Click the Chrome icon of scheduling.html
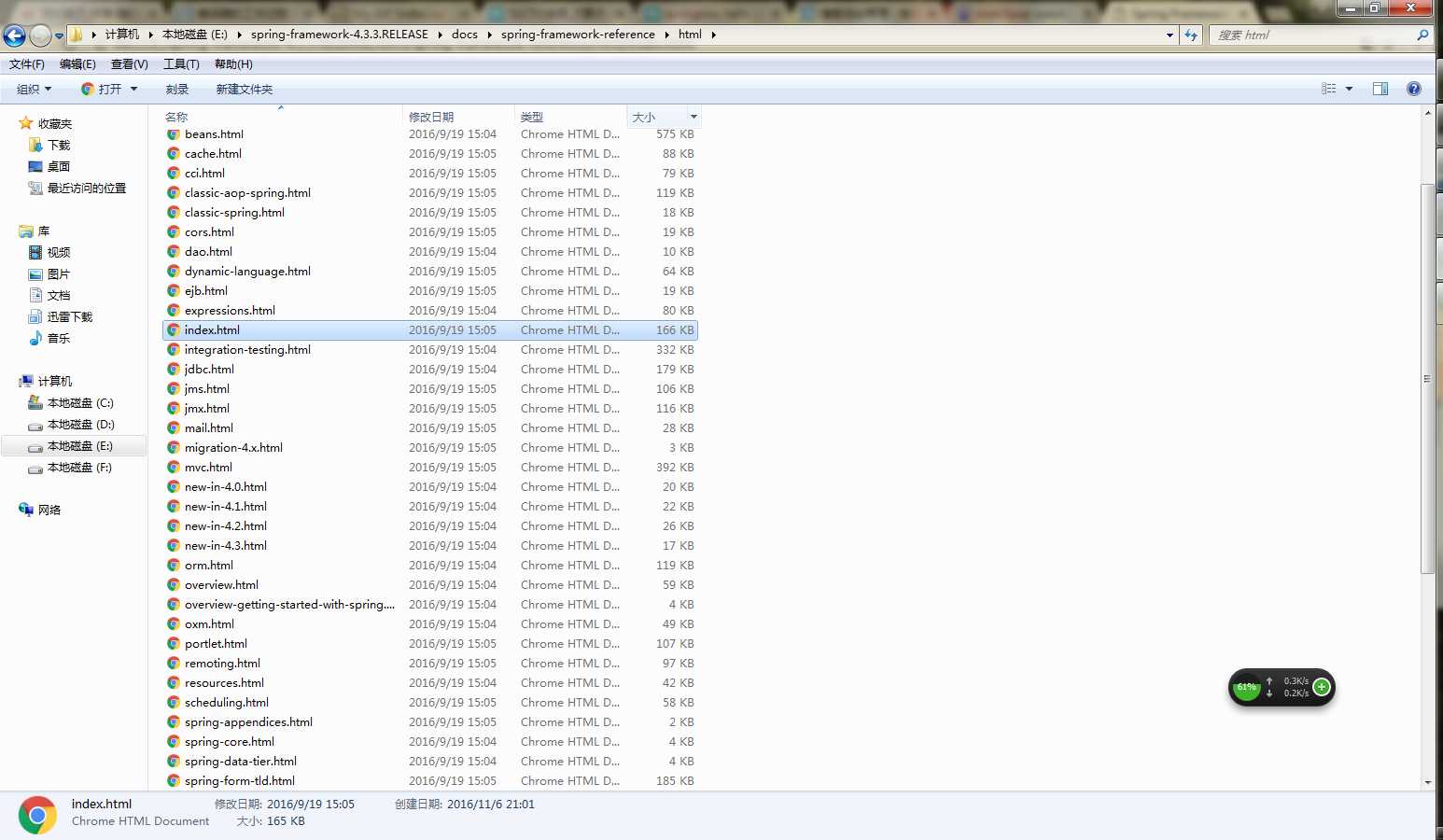This screenshot has width=1443, height=840. coord(174,702)
